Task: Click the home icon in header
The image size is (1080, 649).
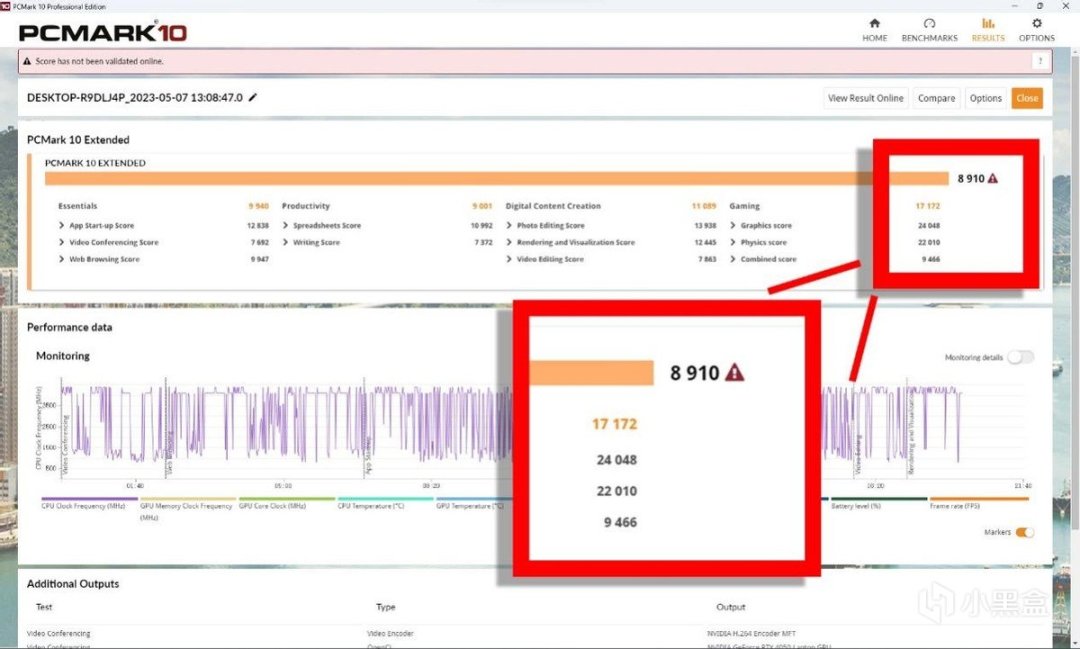Action: tap(874, 23)
